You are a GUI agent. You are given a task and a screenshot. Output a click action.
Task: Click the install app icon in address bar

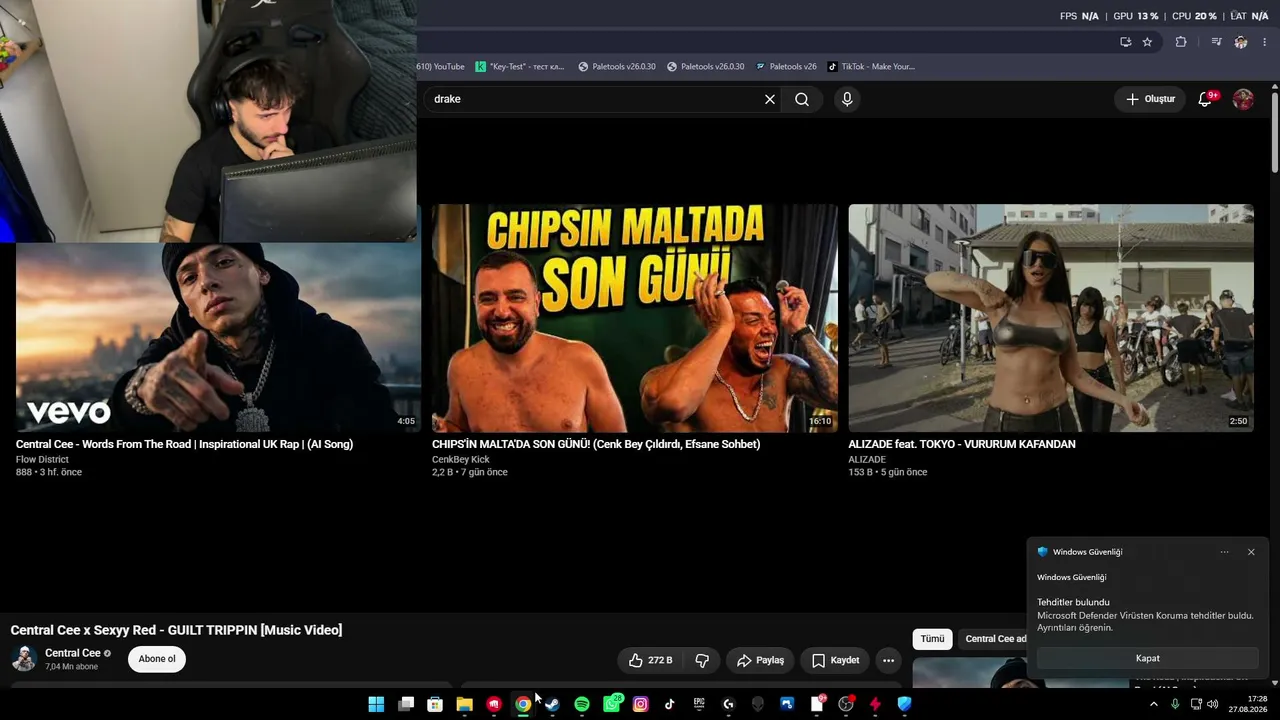point(1125,42)
